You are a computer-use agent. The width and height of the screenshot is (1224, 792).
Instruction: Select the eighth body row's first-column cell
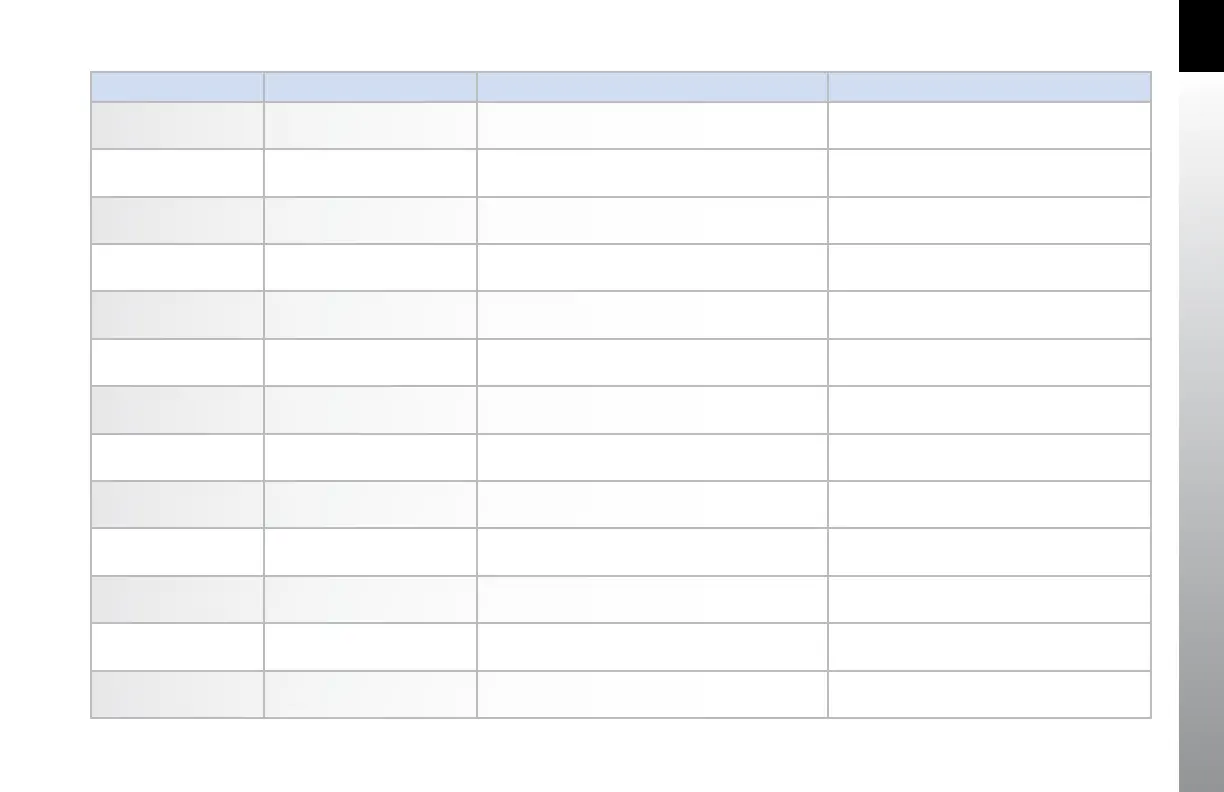(x=177, y=457)
